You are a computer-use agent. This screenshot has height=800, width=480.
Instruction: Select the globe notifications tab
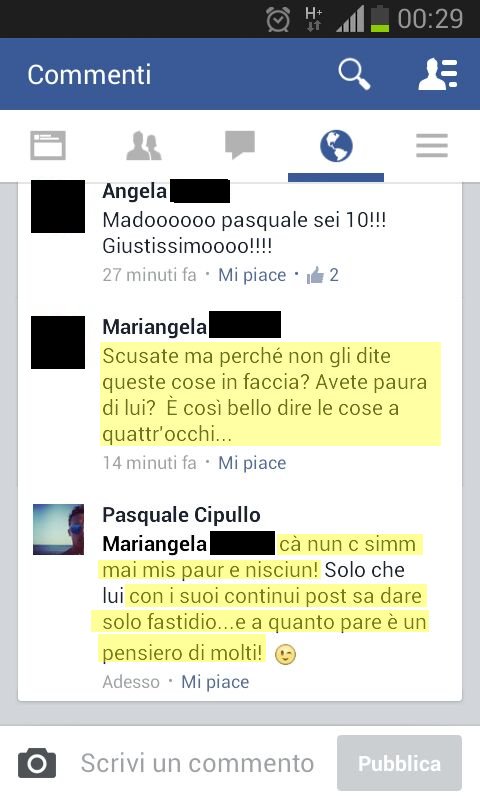pyautogui.click(x=336, y=146)
